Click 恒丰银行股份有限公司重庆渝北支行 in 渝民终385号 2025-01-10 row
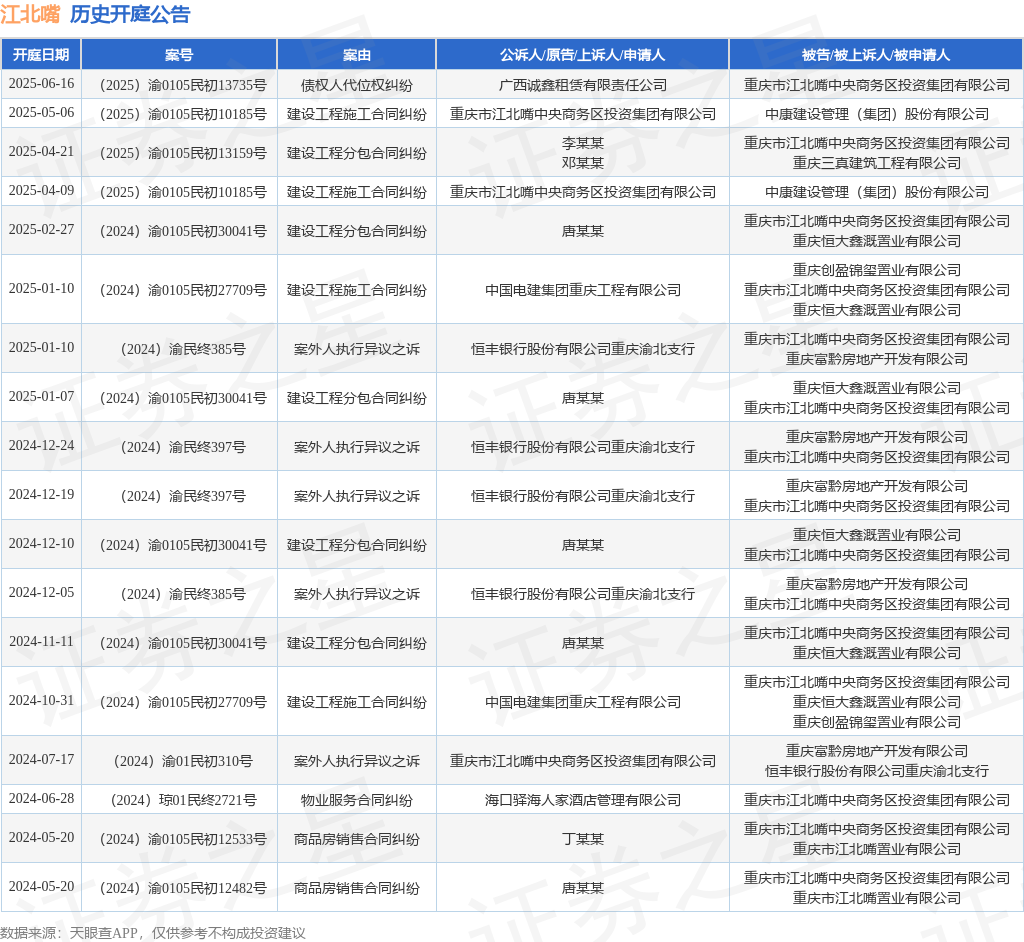 (x=583, y=349)
